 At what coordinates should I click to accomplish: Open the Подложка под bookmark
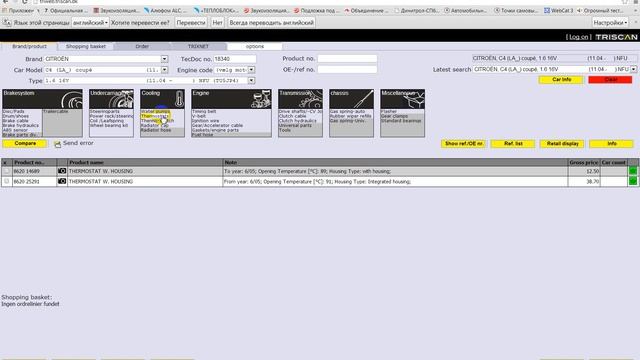coord(317,10)
